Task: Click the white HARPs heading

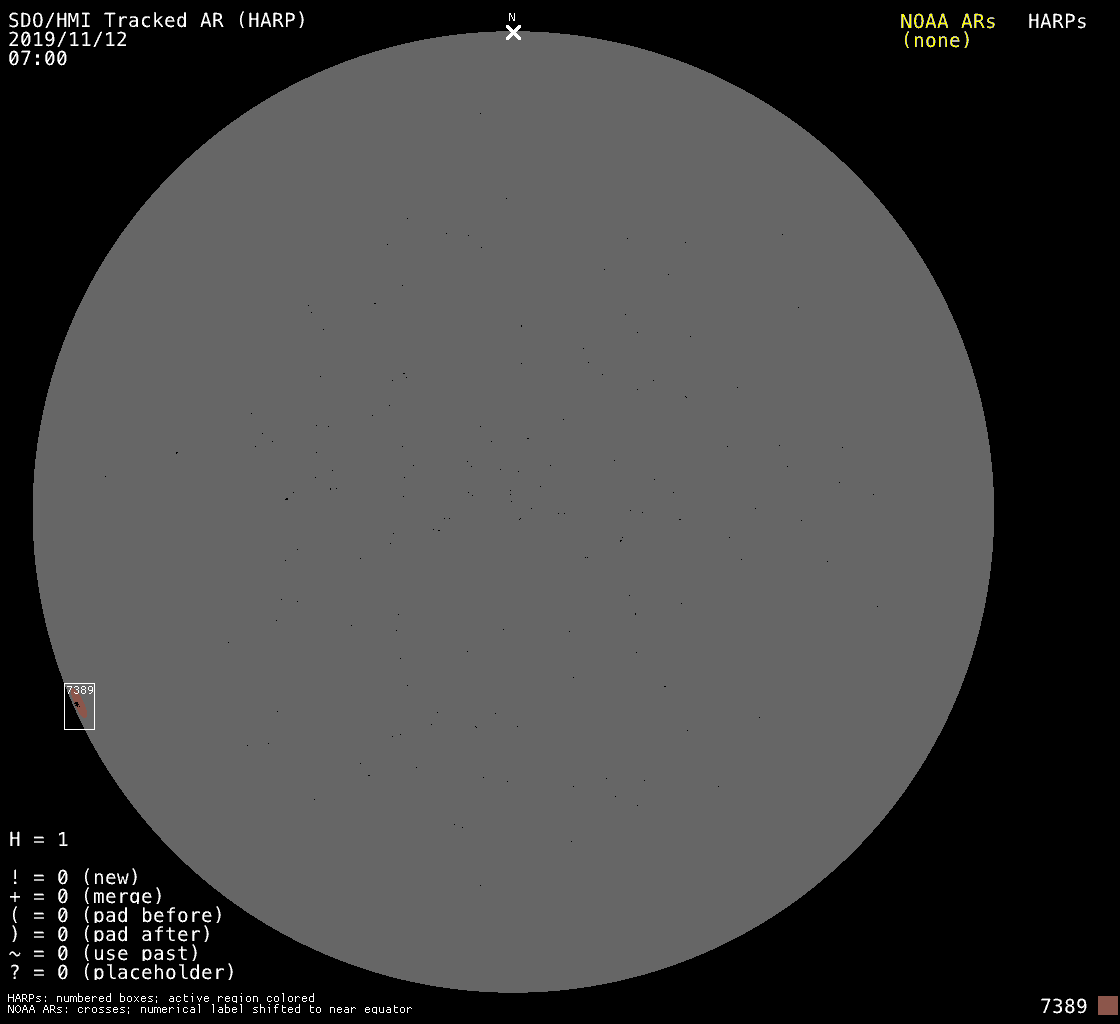Action: [1057, 22]
